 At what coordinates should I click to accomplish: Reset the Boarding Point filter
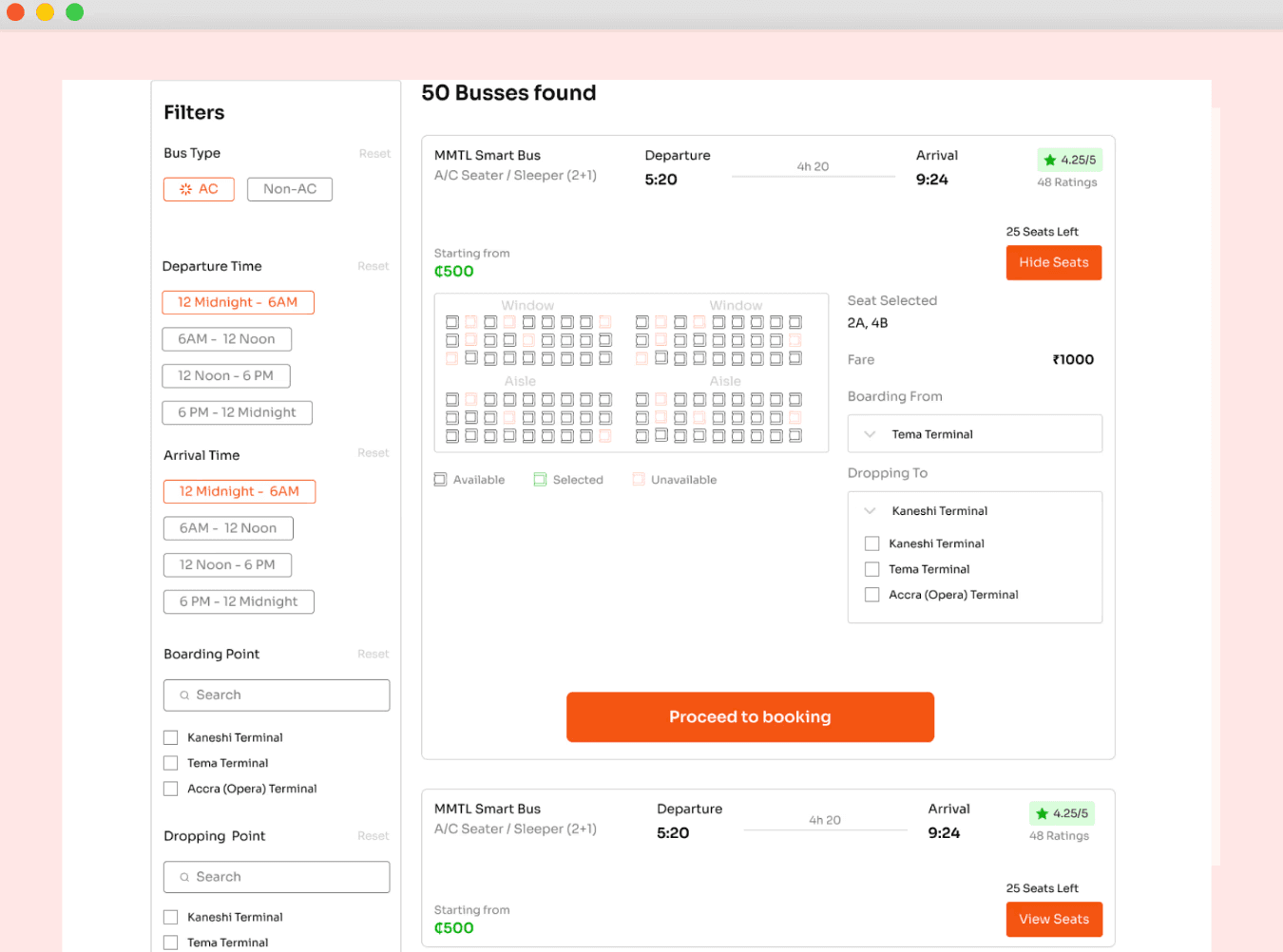pyautogui.click(x=373, y=654)
